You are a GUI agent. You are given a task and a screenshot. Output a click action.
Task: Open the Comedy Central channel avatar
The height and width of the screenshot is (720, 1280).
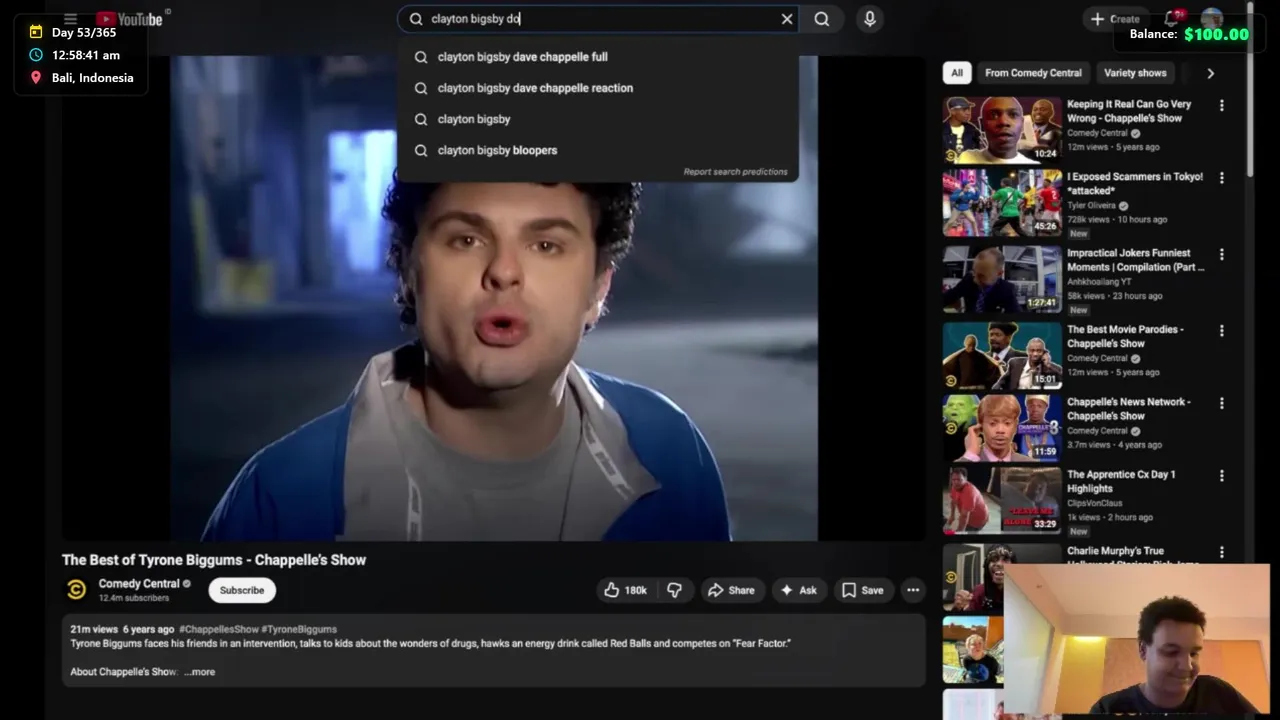[x=76, y=590]
